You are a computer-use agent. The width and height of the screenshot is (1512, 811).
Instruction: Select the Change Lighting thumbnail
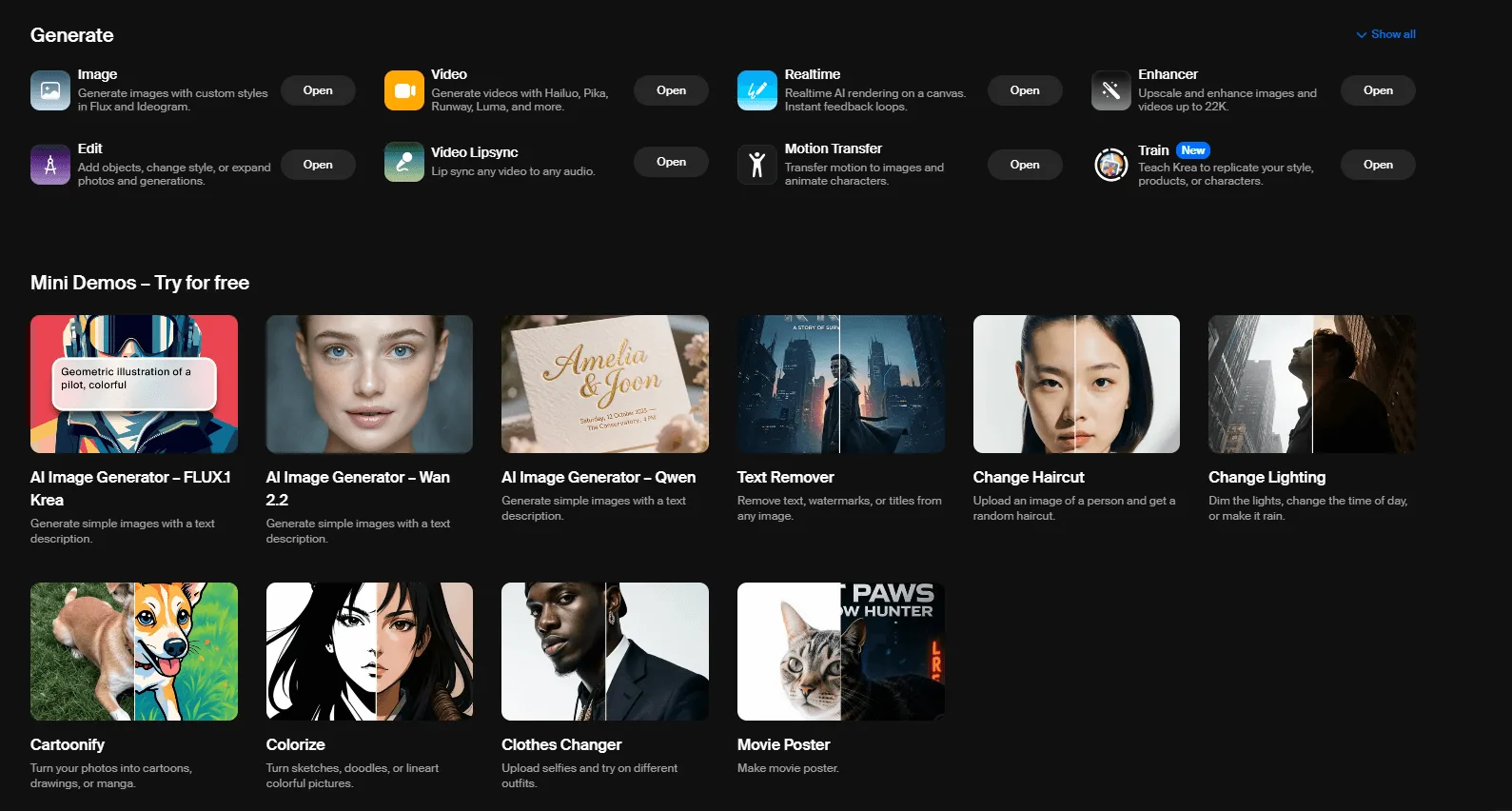coord(1312,384)
